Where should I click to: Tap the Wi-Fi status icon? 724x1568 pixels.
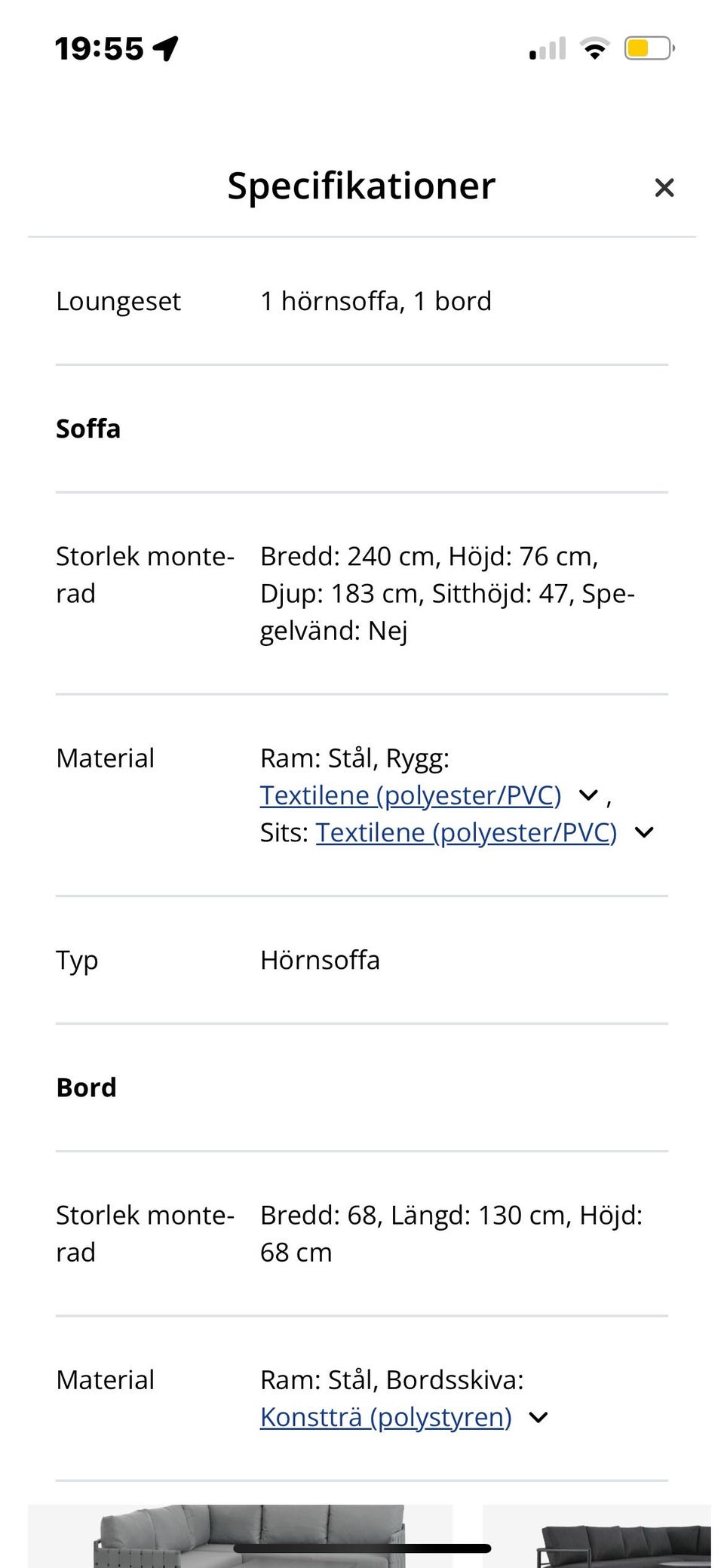pos(594,48)
